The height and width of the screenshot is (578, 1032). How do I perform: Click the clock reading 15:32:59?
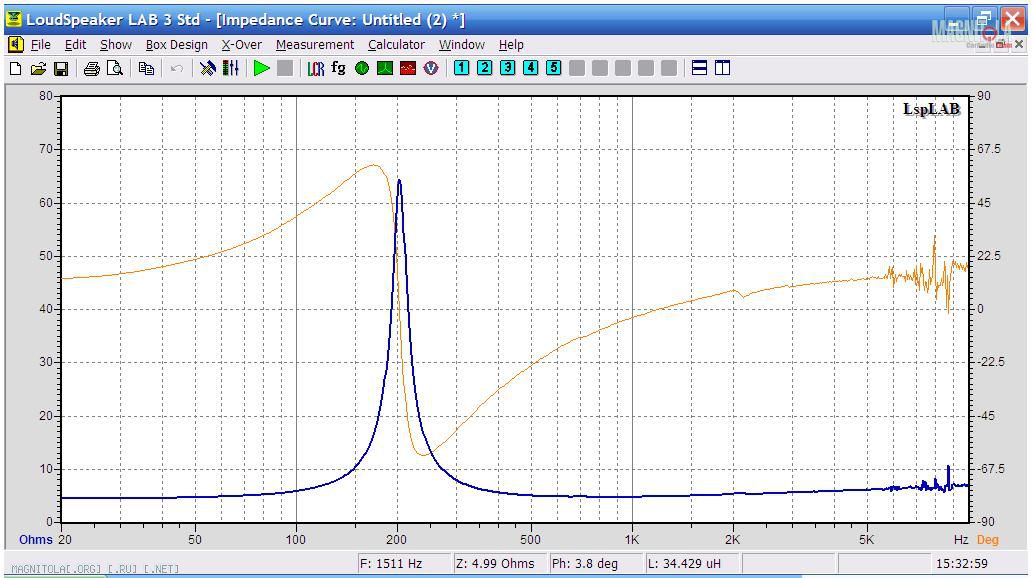962,564
